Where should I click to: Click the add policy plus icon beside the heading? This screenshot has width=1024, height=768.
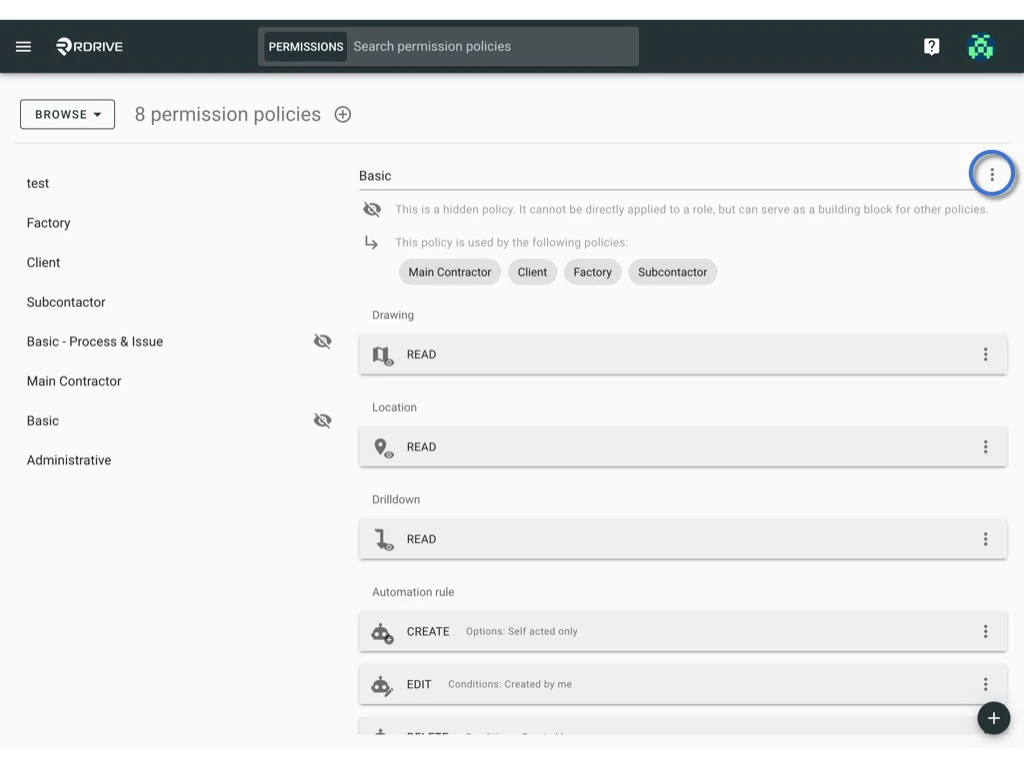[342, 114]
